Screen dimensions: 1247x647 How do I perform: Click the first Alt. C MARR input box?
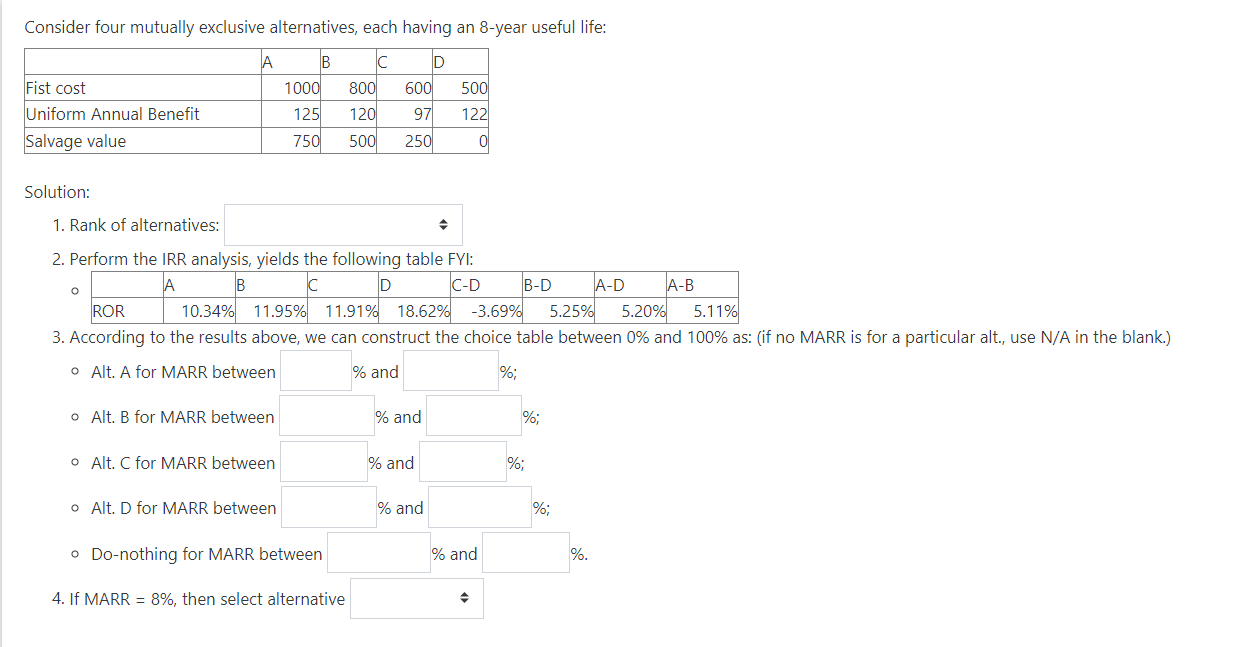324,462
